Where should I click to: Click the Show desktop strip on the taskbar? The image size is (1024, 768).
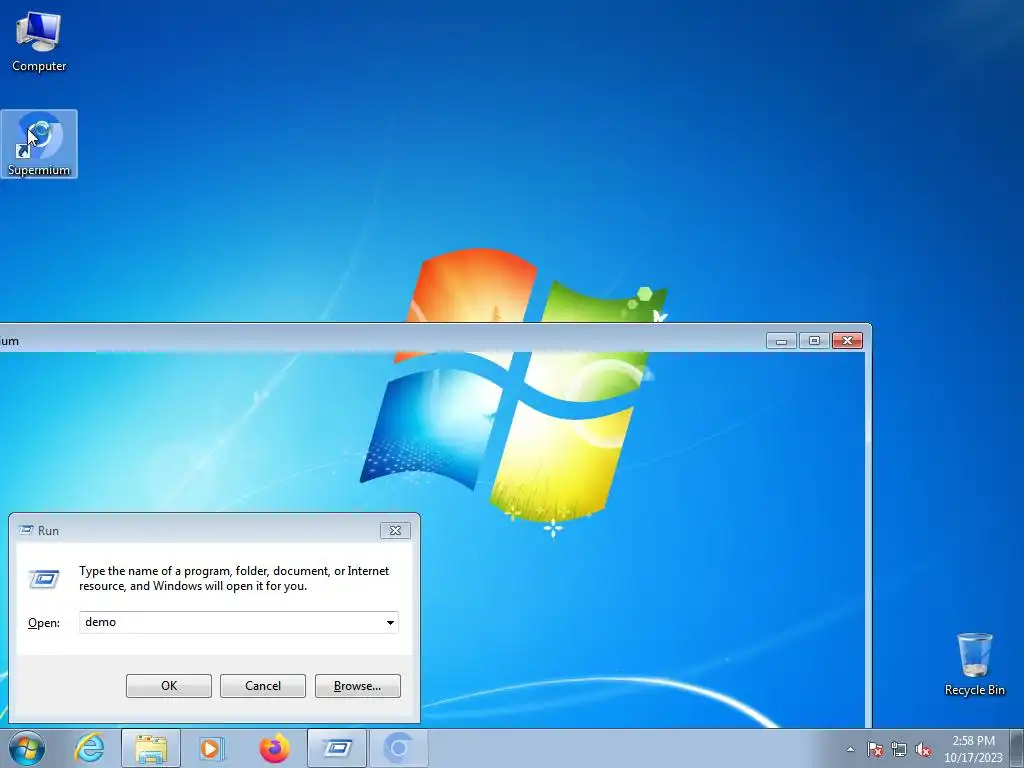(x=1017, y=748)
